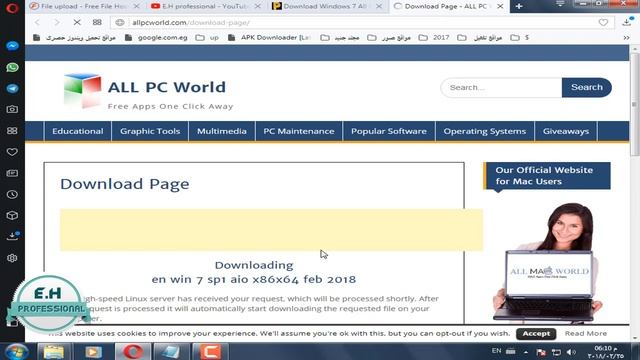
Task: Click the All Mac World laptop image
Action: pyautogui.click(x=547, y=262)
